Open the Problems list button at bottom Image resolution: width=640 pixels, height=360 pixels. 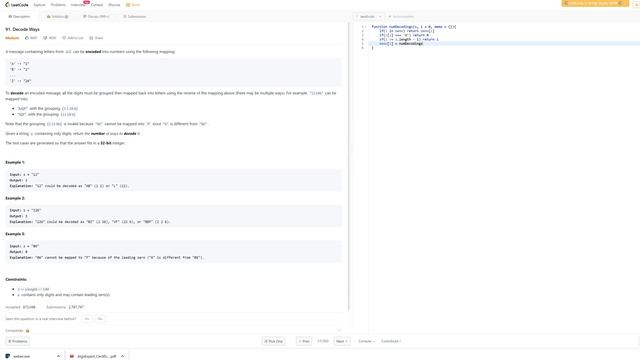click(18, 341)
